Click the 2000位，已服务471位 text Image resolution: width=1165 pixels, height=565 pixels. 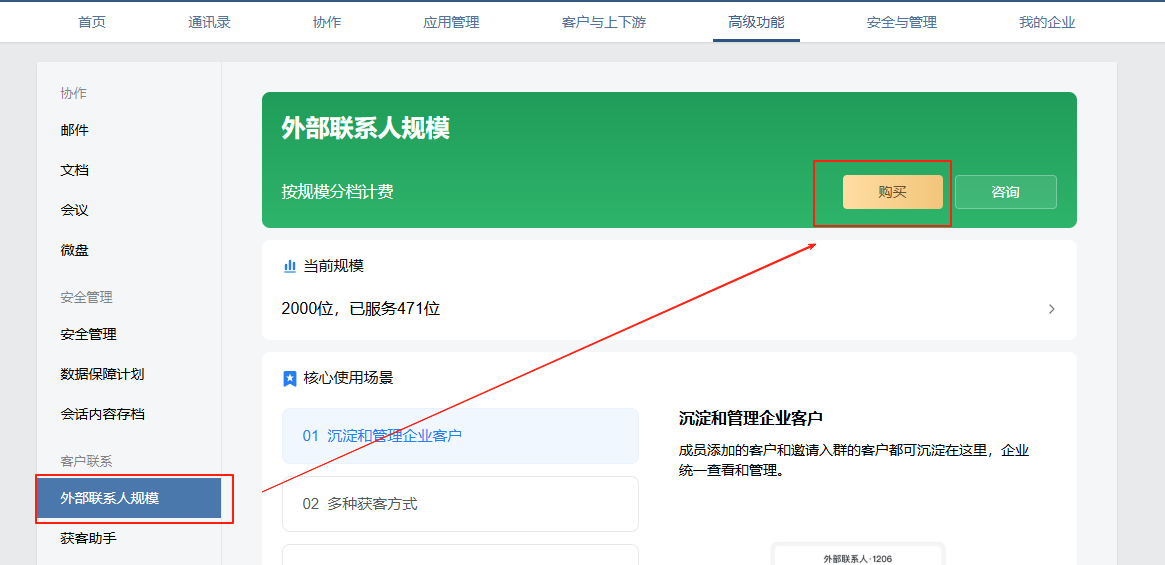(x=361, y=309)
